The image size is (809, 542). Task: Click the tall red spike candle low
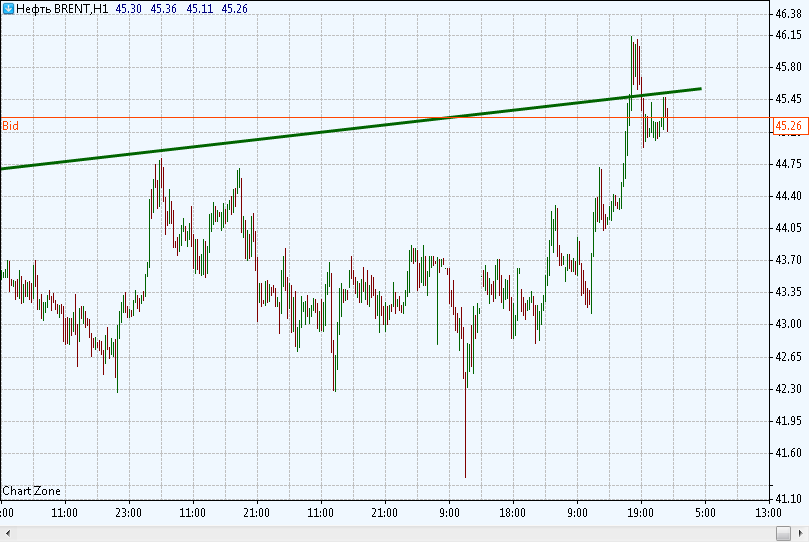point(465,475)
